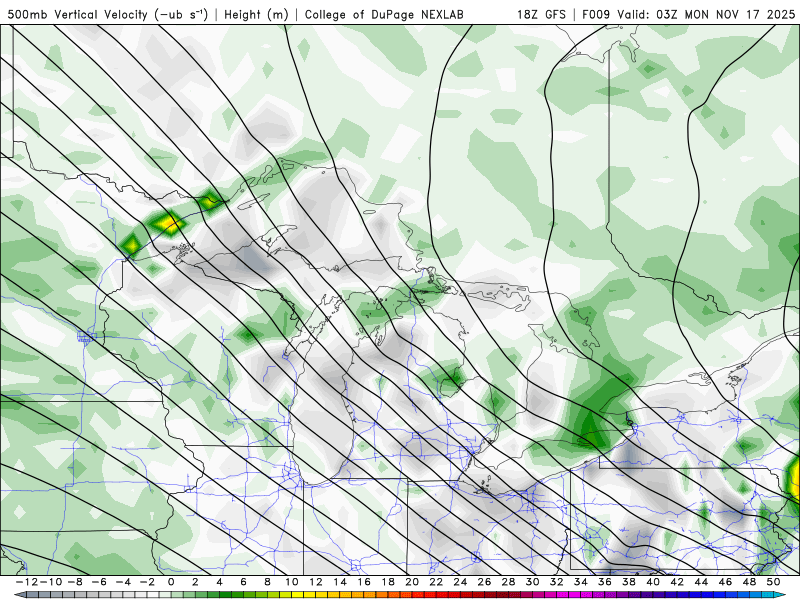Image resolution: width=800 pixels, height=600 pixels.
Task: Click the '0' color scale label
Action: pyautogui.click(x=171, y=582)
